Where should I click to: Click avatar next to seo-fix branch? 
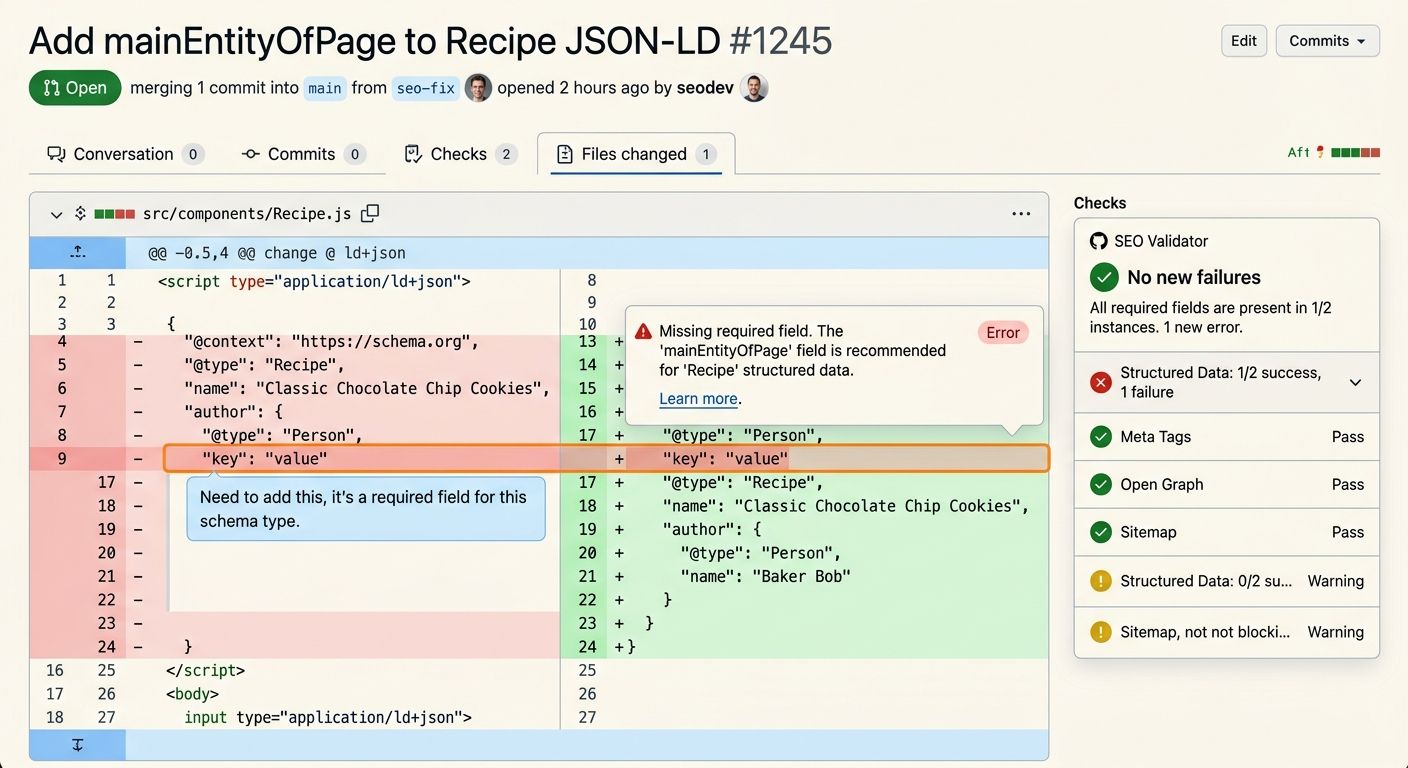(479, 88)
